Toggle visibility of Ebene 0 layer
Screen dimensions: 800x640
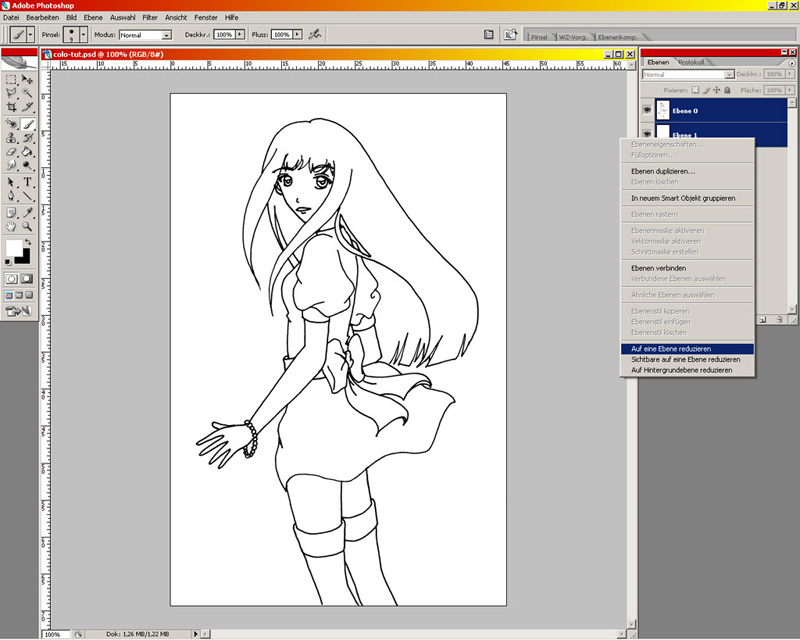(647, 110)
